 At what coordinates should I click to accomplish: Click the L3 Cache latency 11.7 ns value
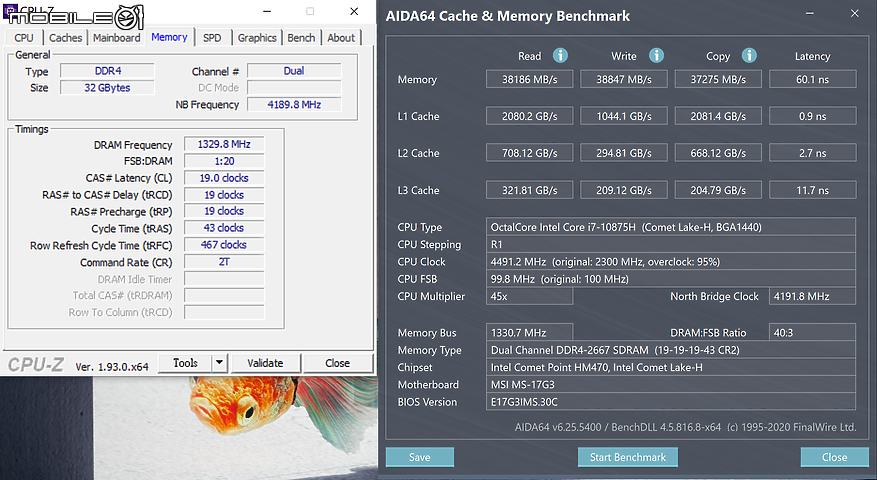(813, 190)
